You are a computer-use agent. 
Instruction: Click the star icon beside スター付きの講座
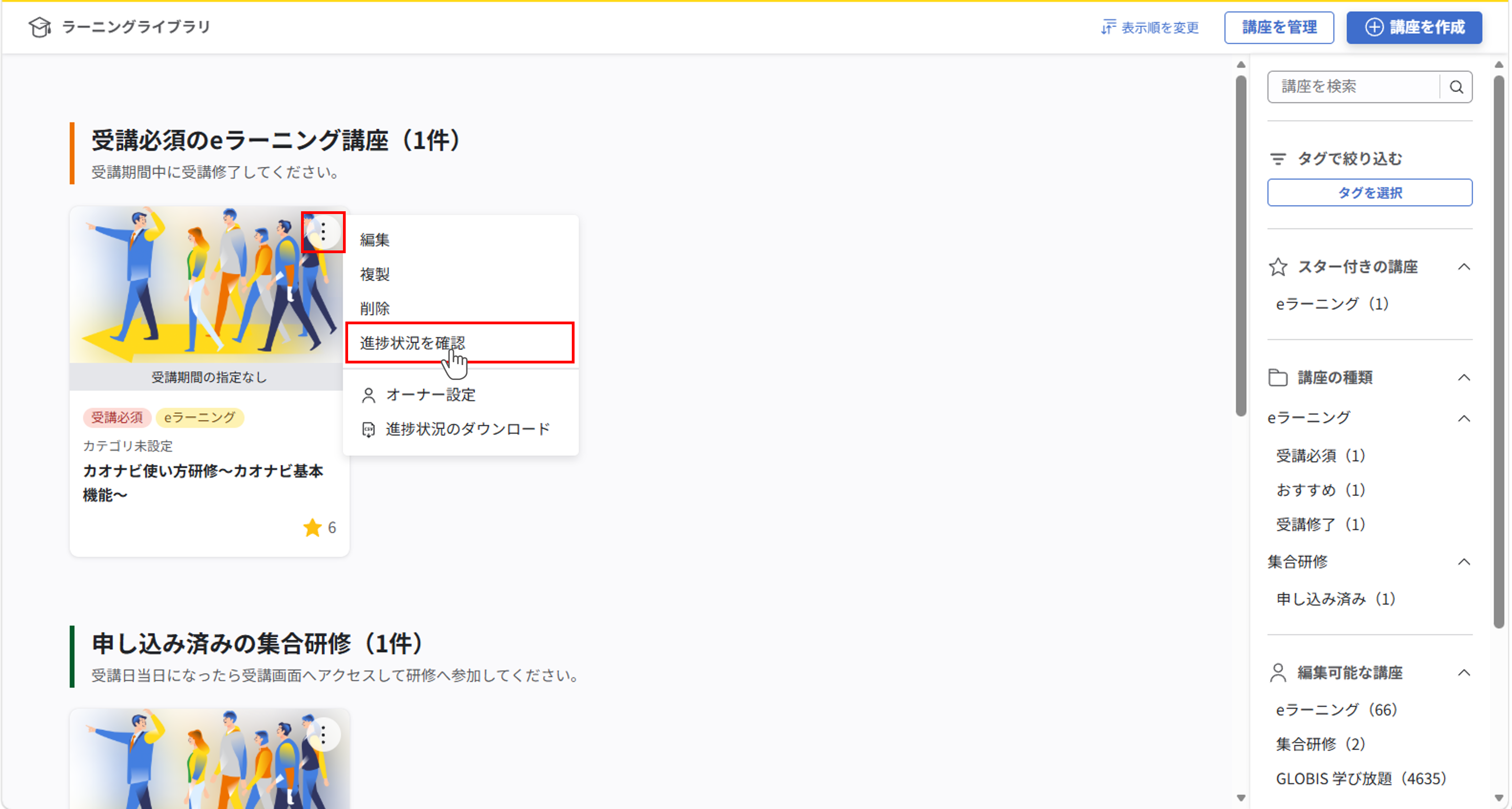(x=1278, y=267)
